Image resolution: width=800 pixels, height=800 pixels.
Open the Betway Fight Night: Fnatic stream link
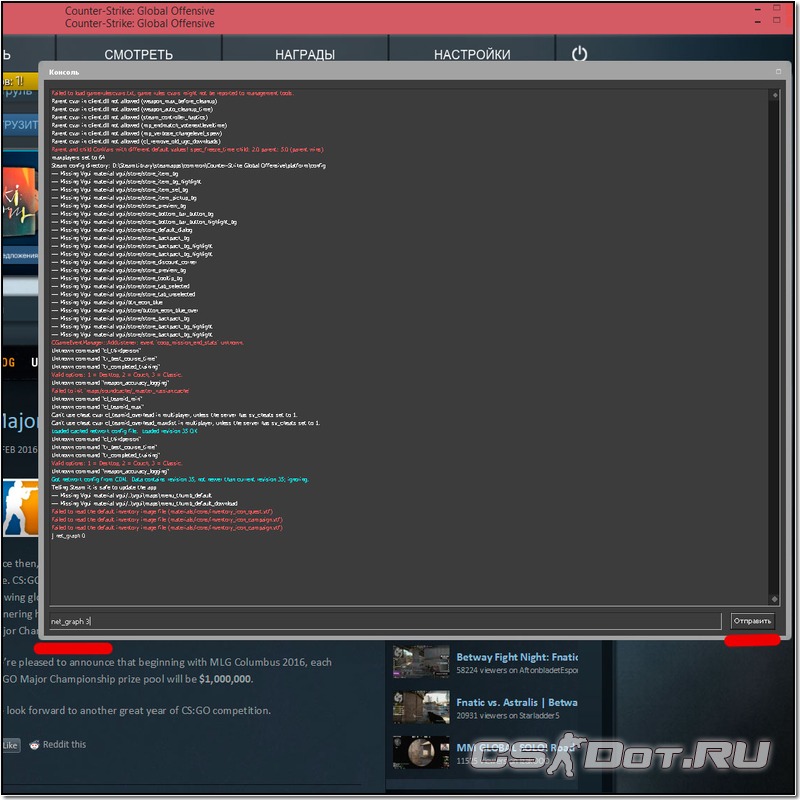[517, 657]
